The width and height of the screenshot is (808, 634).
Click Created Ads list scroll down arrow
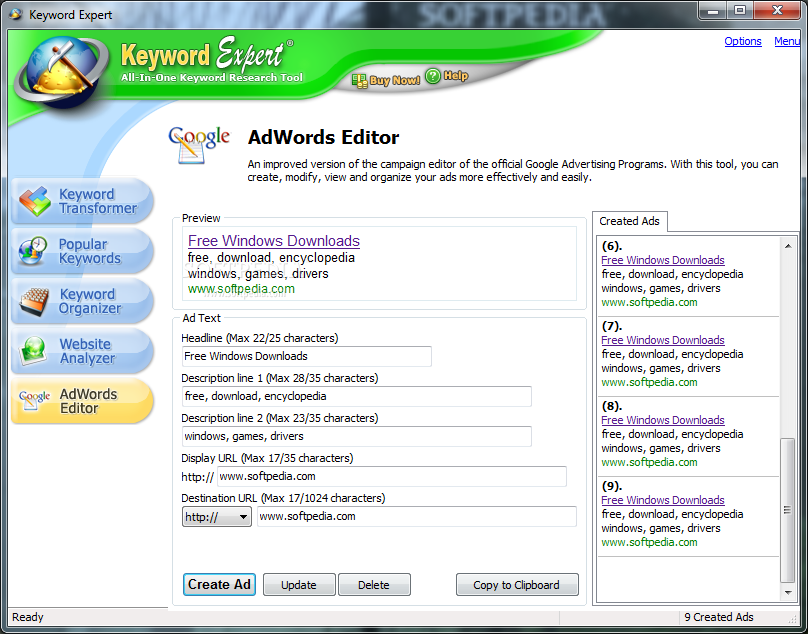[x=788, y=593]
